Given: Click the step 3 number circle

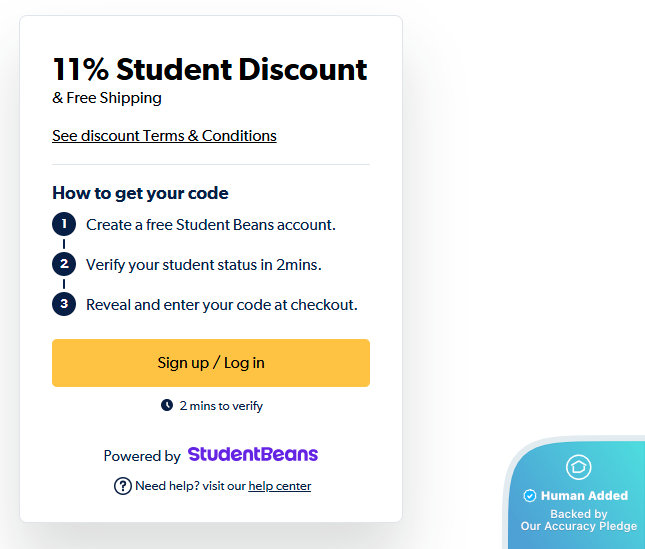Looking at the screenshot, I should point(64,304).
